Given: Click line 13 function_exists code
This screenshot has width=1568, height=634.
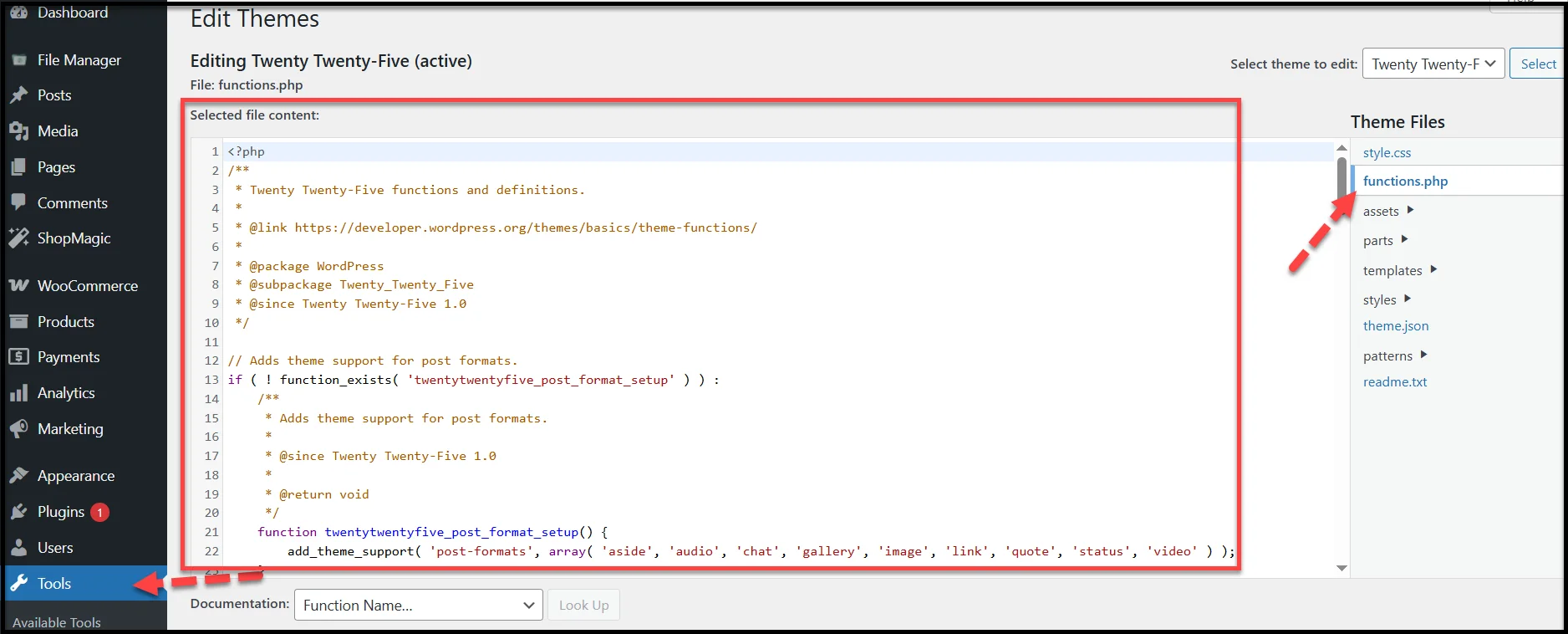Looking at the screenshot, I should pos(473,380).
